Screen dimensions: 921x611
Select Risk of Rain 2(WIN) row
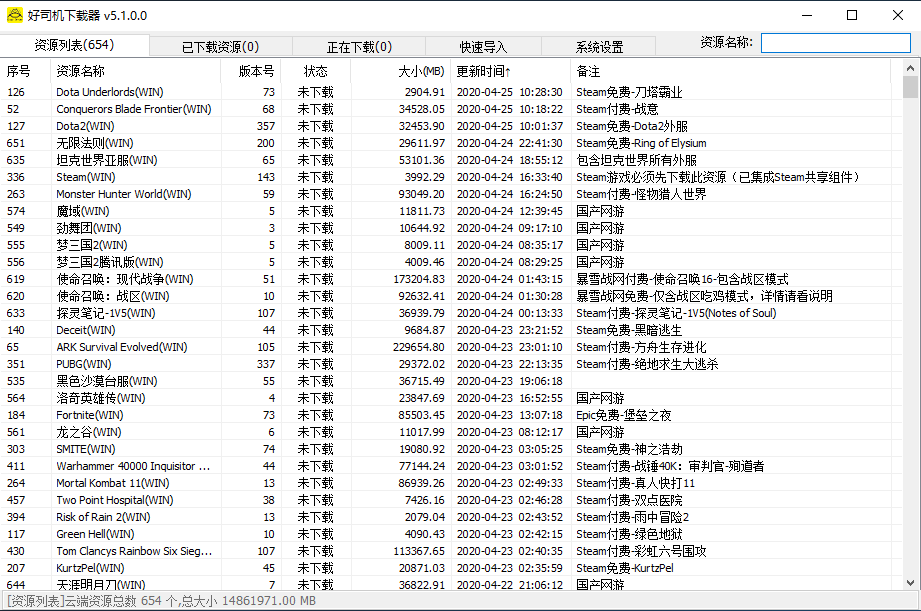[451, 518]
